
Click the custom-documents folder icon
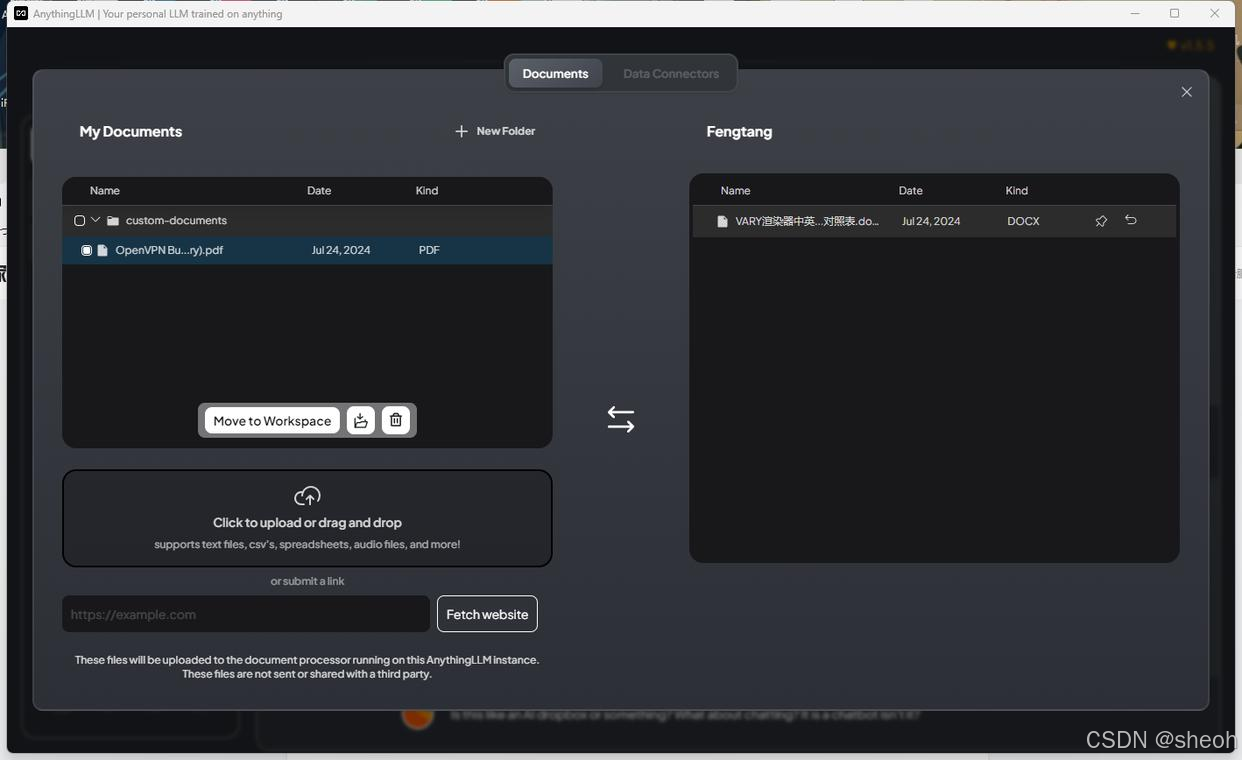(113, 221)
